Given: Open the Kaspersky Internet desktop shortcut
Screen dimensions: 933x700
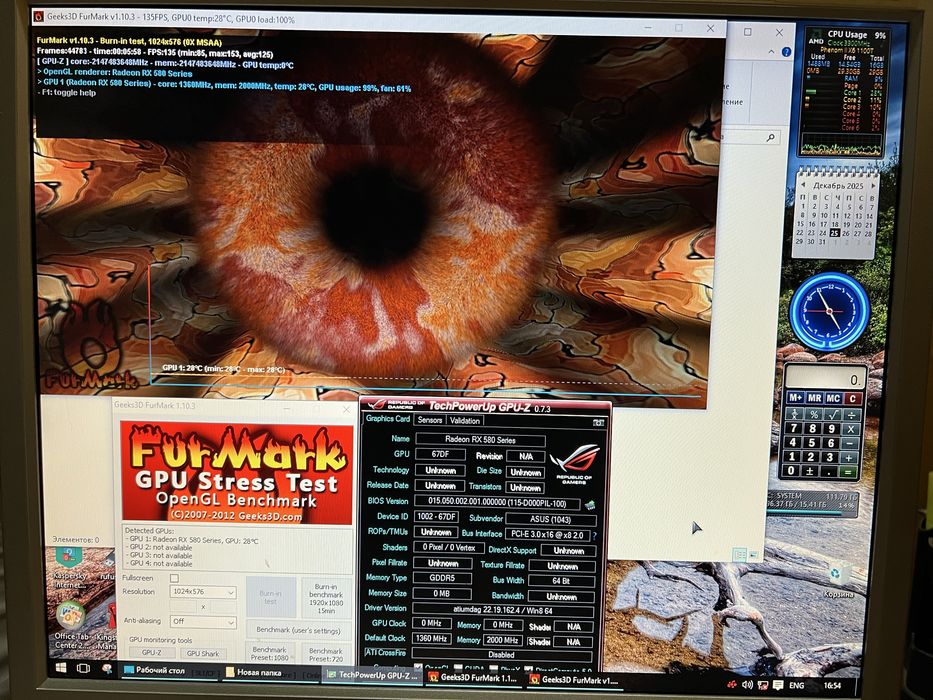Looking at the screenshot, I should tap(70, 567).
